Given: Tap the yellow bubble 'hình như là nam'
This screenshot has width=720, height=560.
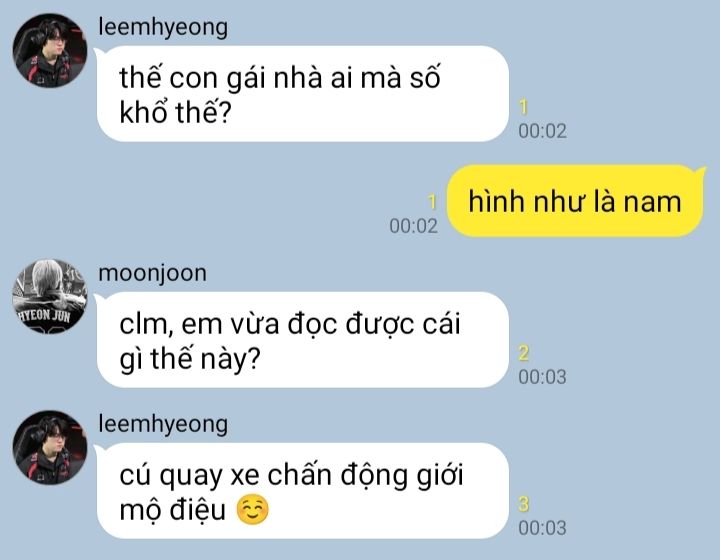Looking at the screenshot, I should pyautogui.click(x=575, y=201).
